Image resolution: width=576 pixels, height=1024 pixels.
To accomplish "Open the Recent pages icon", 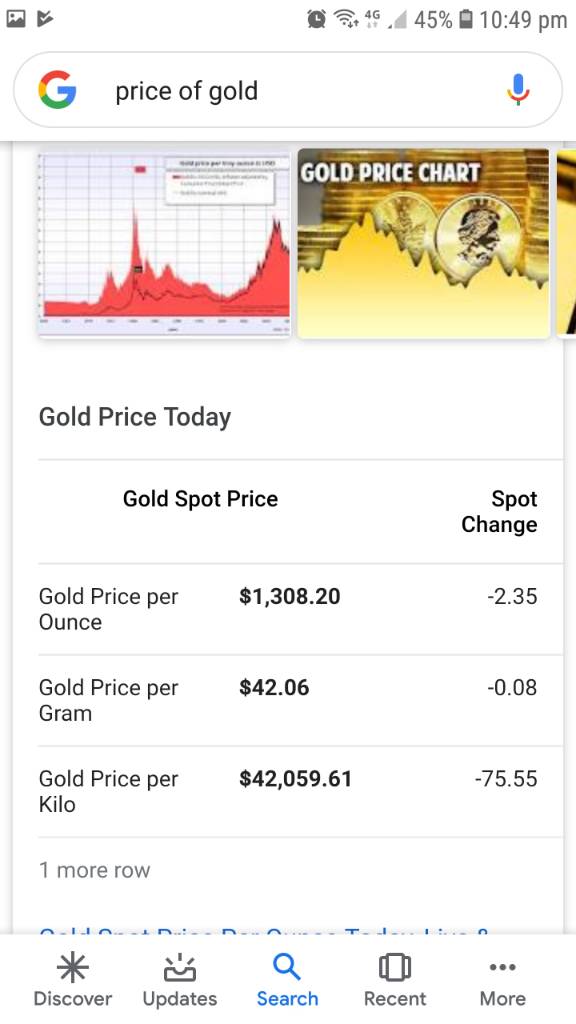I will click(394, 967).
